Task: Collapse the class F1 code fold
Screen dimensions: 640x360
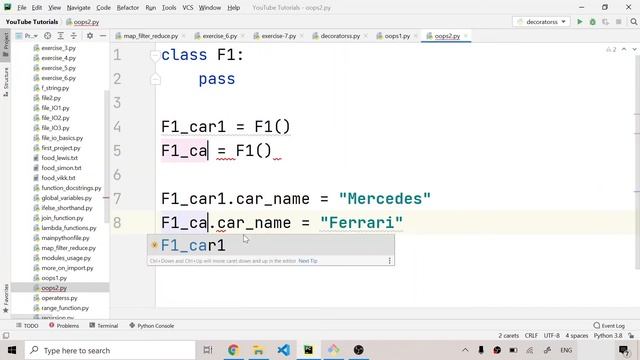Action: pyautogui.click(x=155, y=55)
